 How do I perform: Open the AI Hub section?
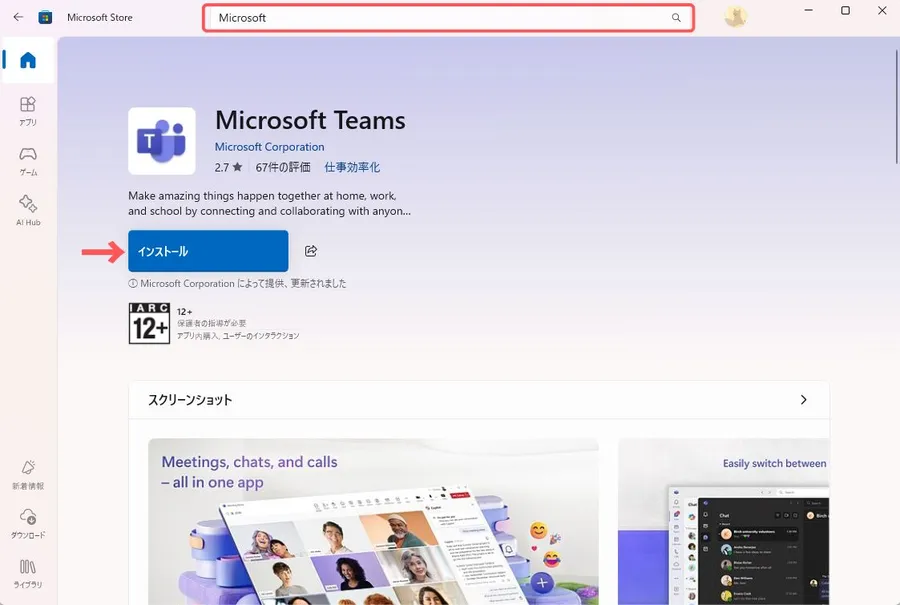(x=28, y=210)
